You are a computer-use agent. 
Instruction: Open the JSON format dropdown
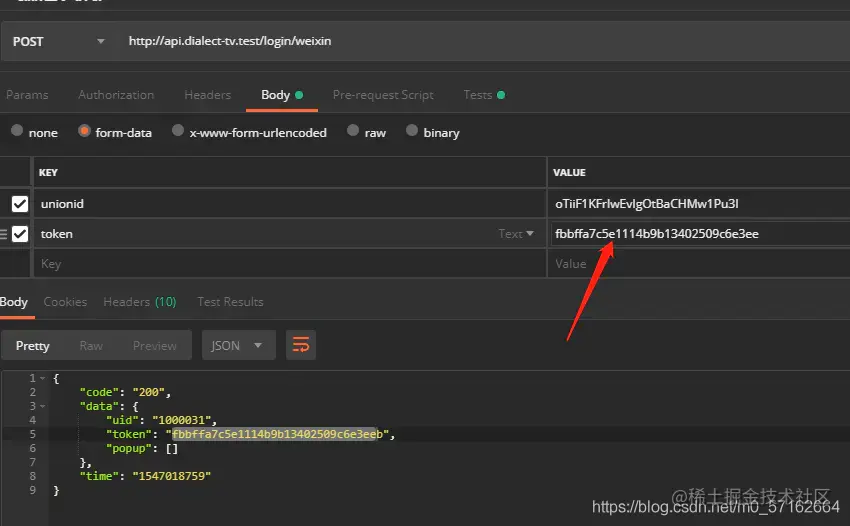click(x=239, y=345)
